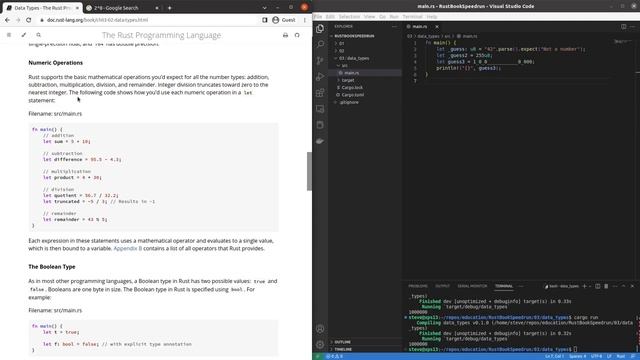640x360 pixels.
Task: Open the notifications bell in status bar
Action: [x=633, y=356]
